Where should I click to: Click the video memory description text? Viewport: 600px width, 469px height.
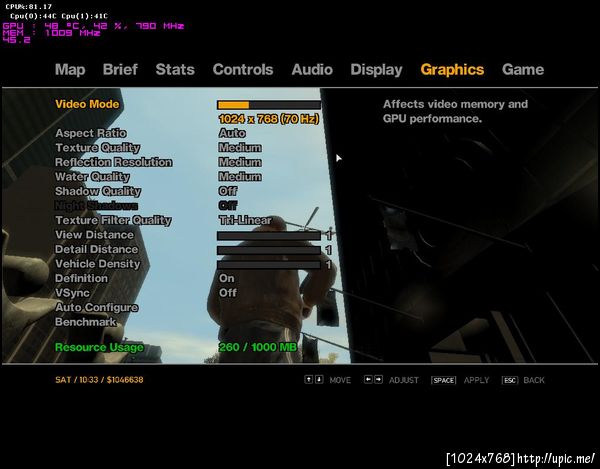(455, 111)
